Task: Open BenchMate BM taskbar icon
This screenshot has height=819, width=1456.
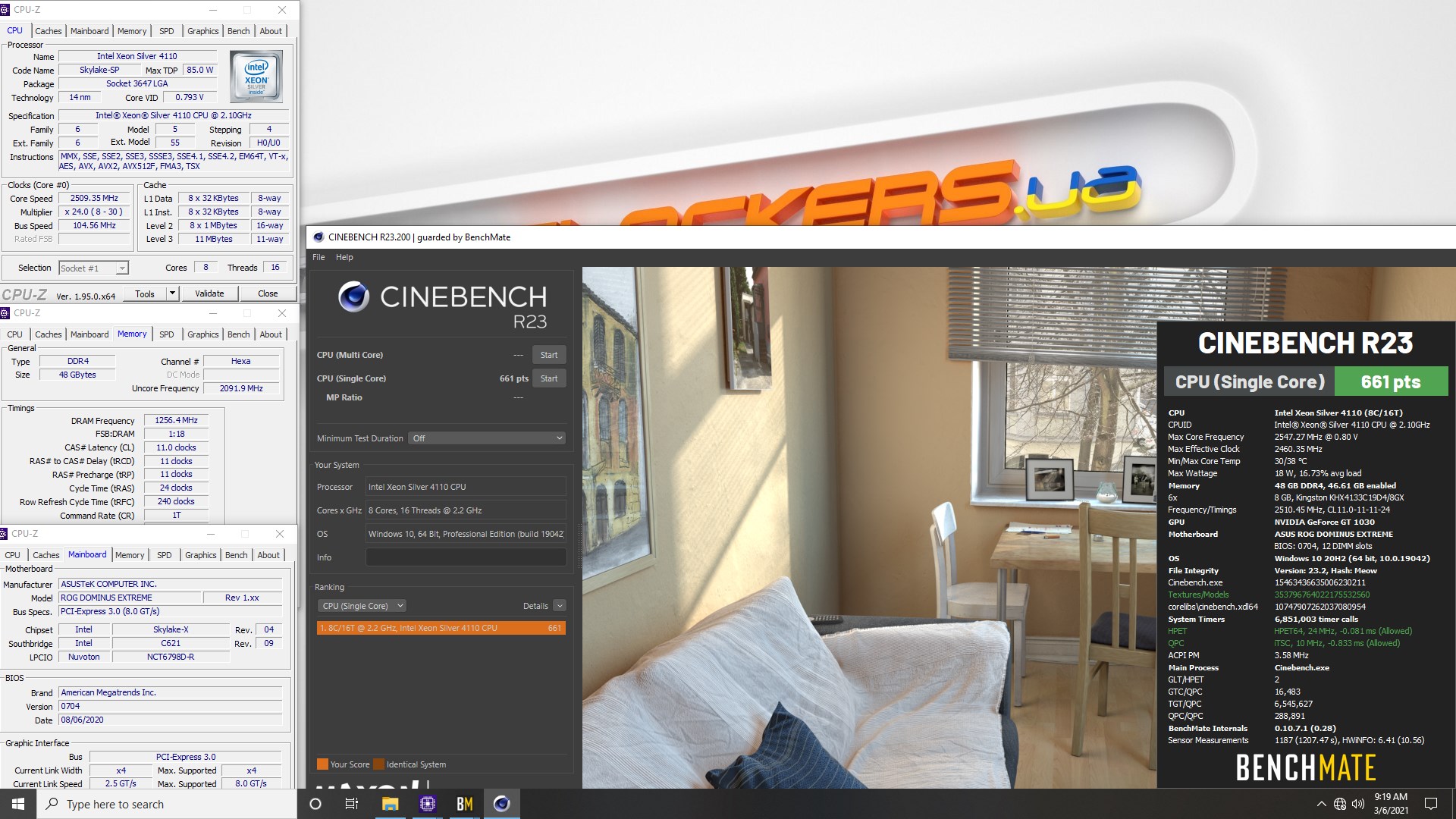Action: click(464, 804)
